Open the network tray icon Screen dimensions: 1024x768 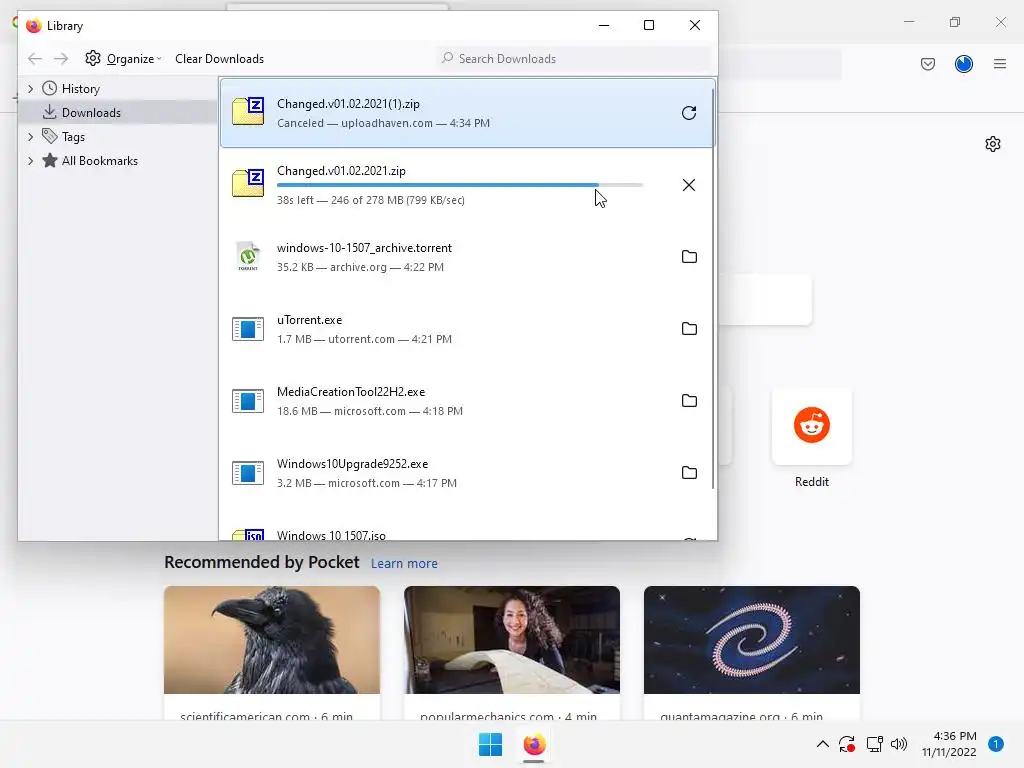pyautogui.click(x=874, y=744)
